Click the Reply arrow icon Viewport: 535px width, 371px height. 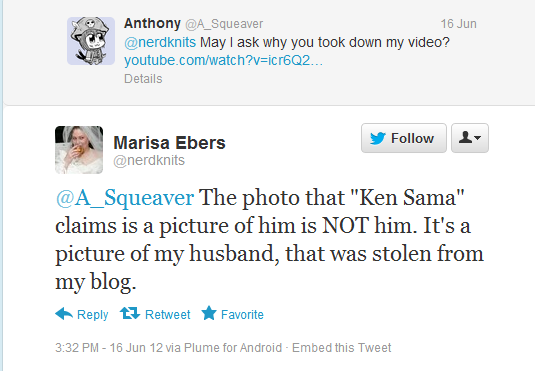pyautogui.click(x=64, y=313)
